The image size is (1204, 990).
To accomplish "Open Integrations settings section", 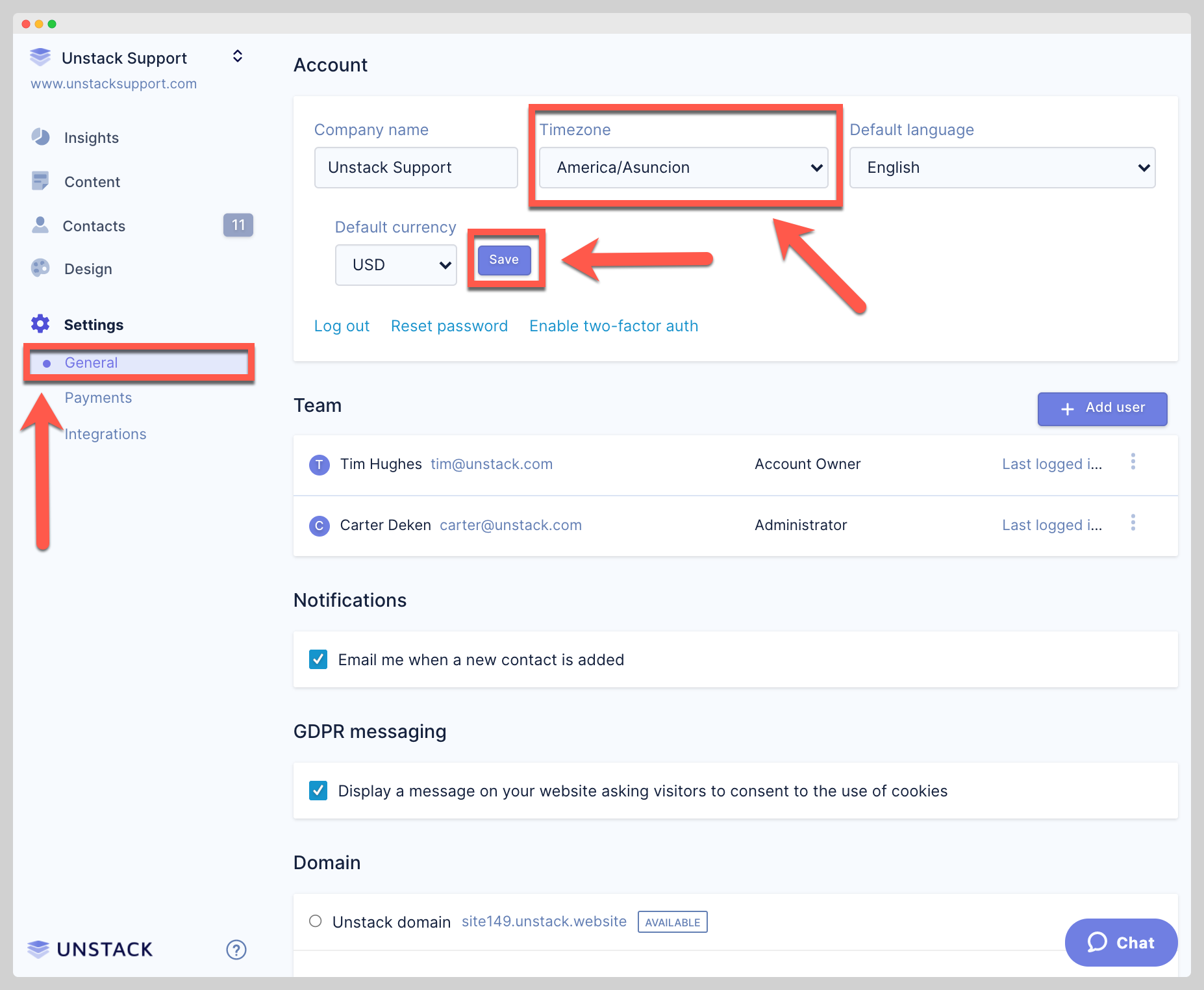I will coord(105,434).
